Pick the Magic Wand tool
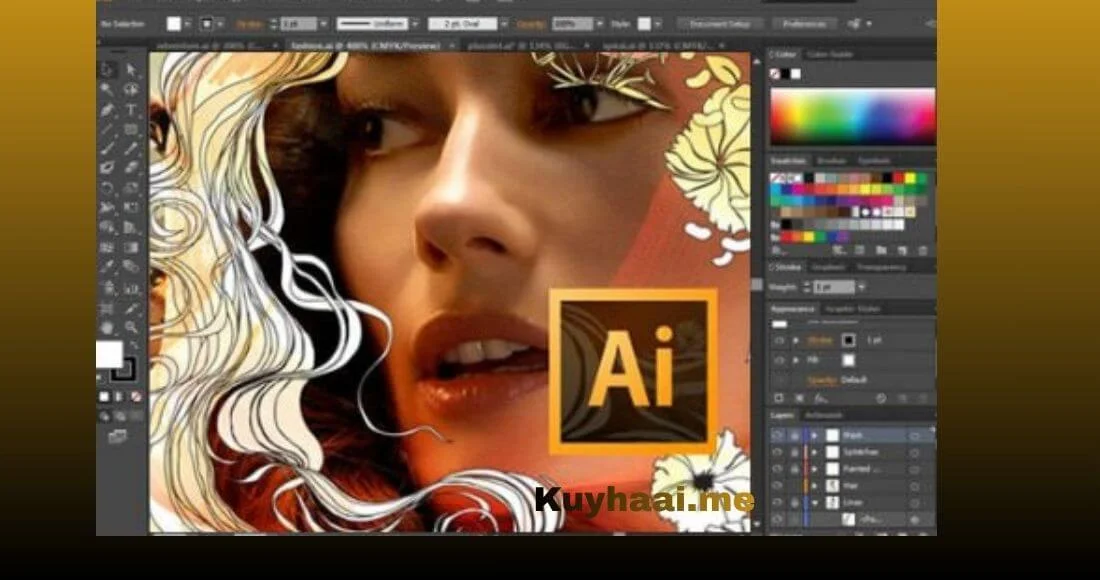Viewport: 1100px width, 580px height. click(x=107, y=89)
